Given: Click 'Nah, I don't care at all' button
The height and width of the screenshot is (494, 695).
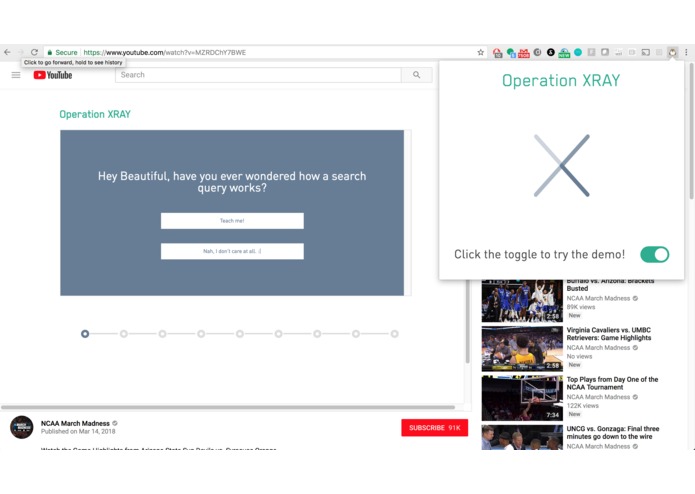Looking at the screenshot, I should (x=232, y=251).
